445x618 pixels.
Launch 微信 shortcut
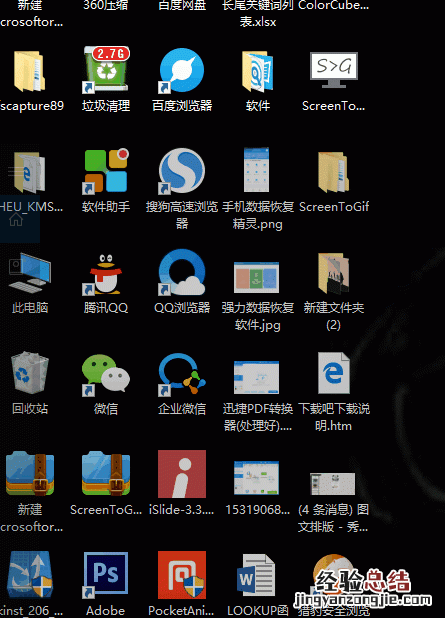pyautogui.click(x=106, y=374)
